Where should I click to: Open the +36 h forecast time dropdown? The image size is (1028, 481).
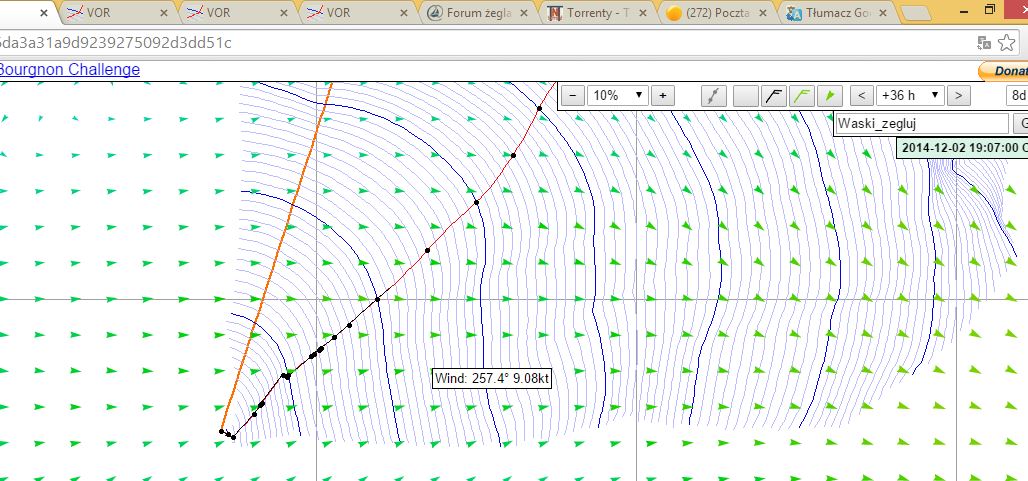tap(910, 96)
